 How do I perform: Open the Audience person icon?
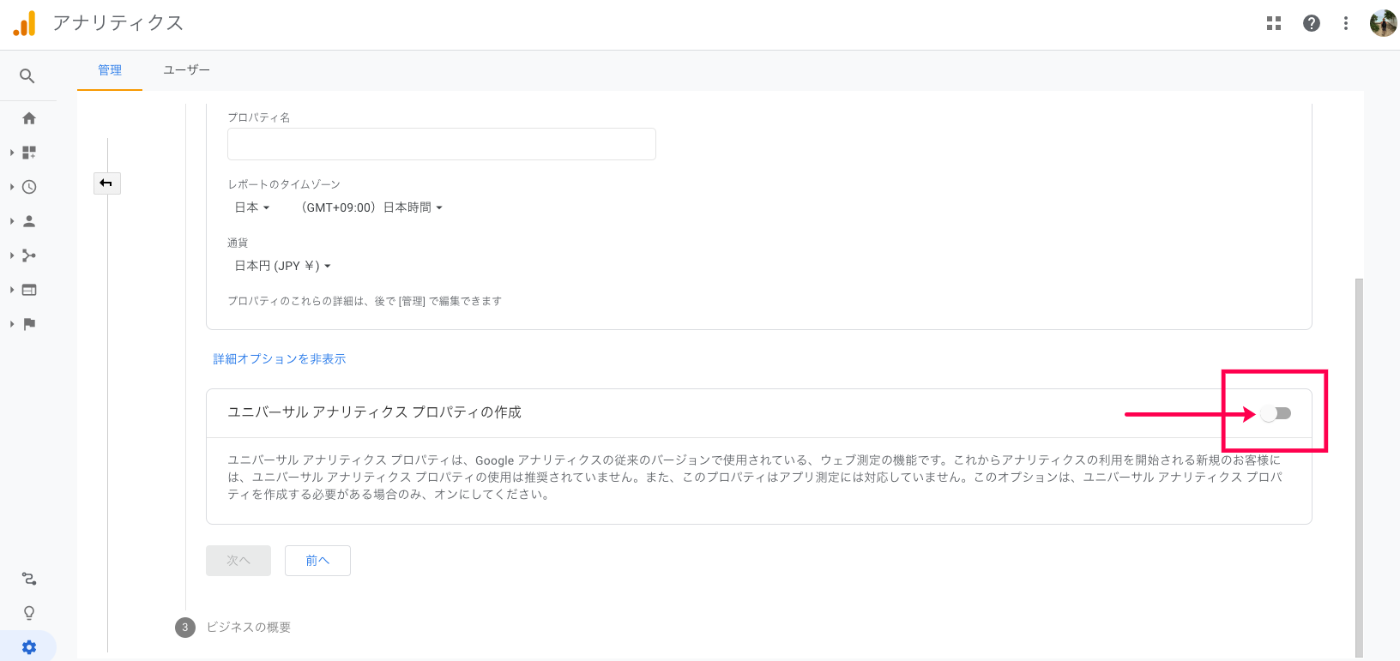29,221
